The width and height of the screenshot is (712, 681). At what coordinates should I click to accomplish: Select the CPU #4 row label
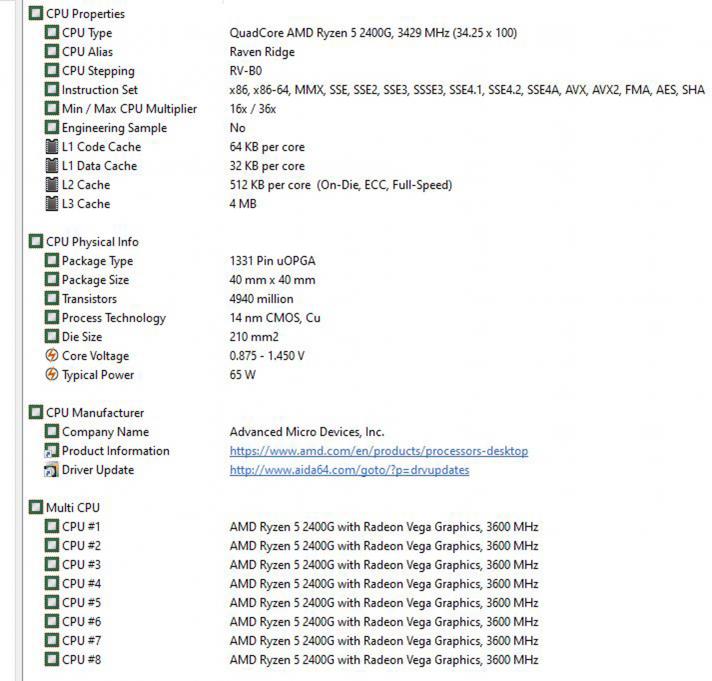(x=81, y=583)
